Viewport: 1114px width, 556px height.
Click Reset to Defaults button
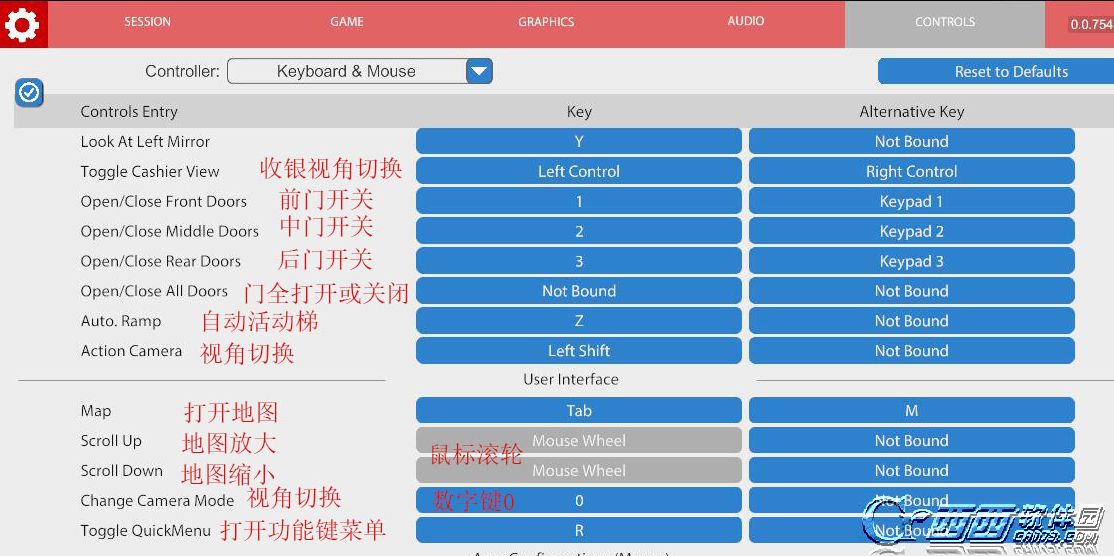coord(996,71)
